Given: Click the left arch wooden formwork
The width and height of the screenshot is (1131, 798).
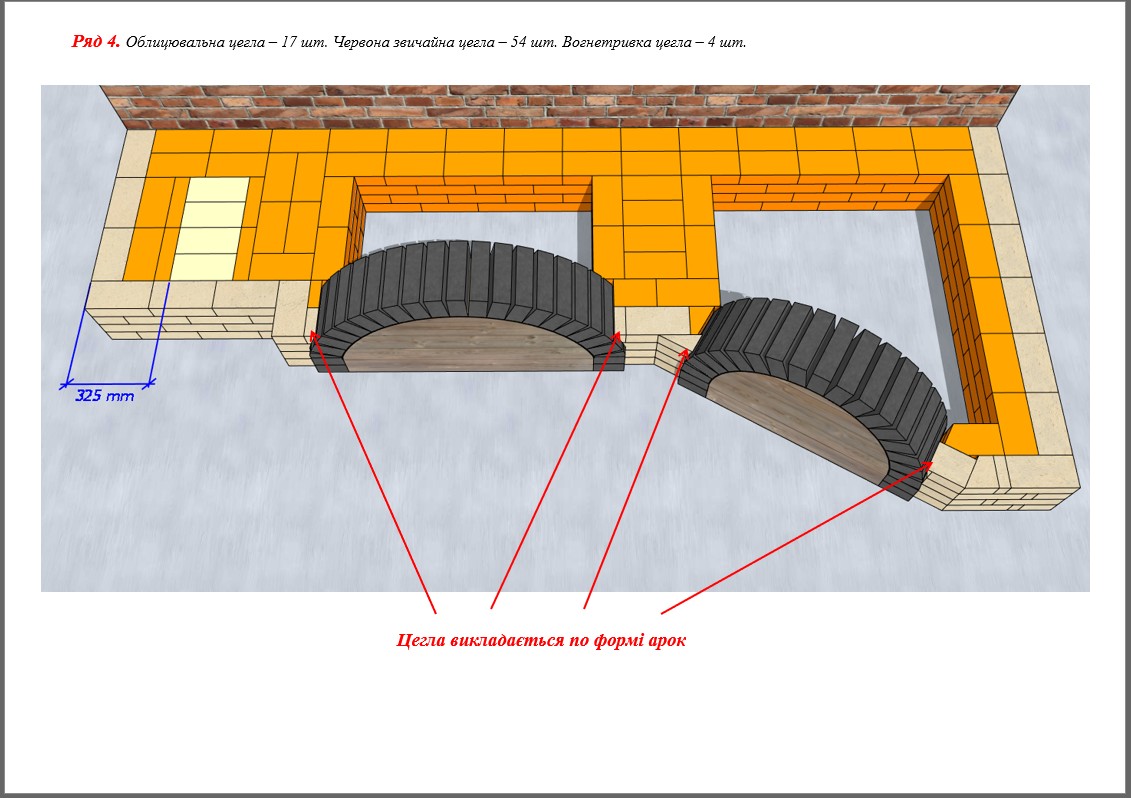Looking at the screenshot, I should pyautogui.click(x=468, y=344).
